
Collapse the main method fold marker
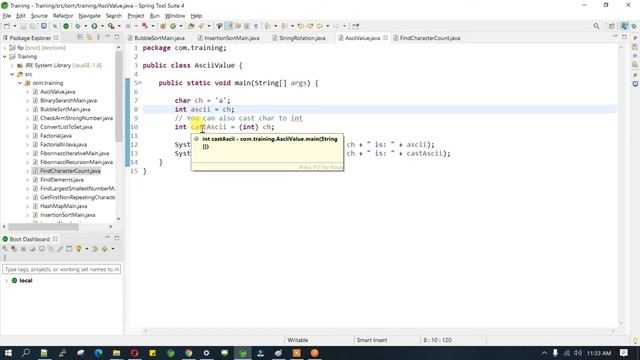140,83
